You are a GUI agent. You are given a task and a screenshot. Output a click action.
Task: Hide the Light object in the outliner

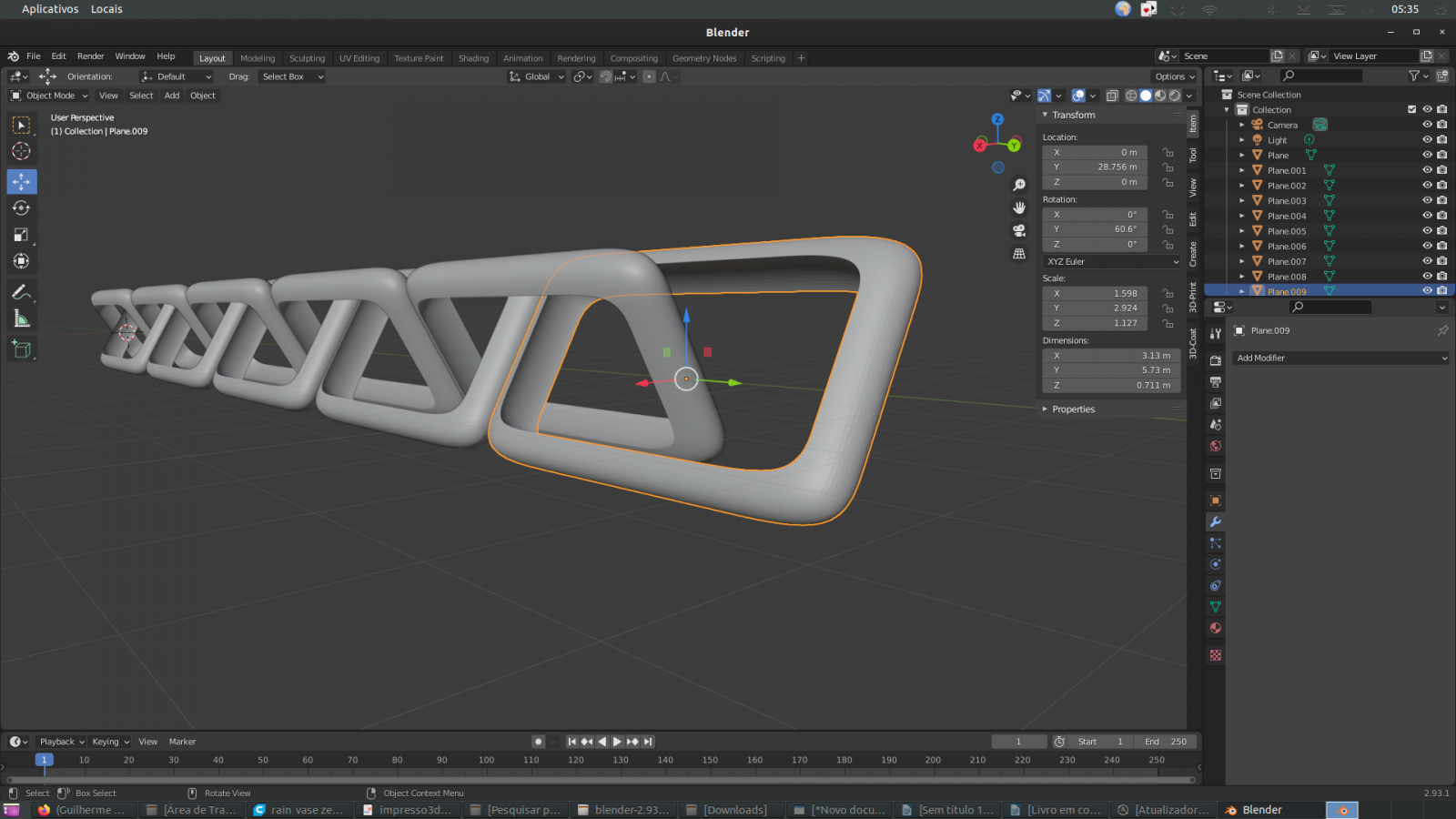[x=1427, y=139]
